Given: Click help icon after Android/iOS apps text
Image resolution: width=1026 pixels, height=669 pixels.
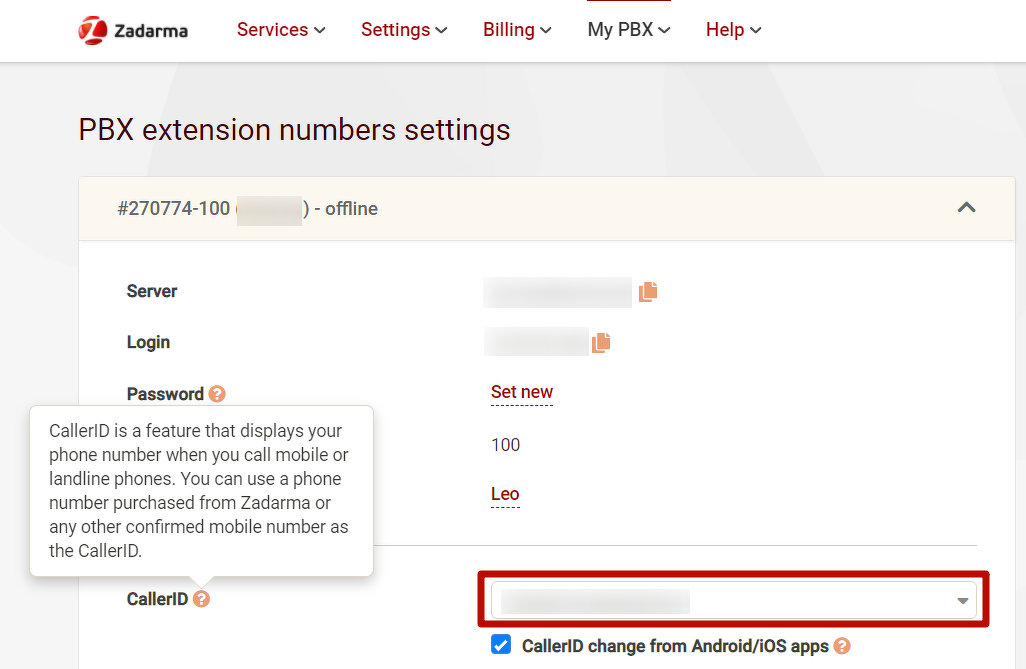Looking at the screenshot, I should [842, 646].
